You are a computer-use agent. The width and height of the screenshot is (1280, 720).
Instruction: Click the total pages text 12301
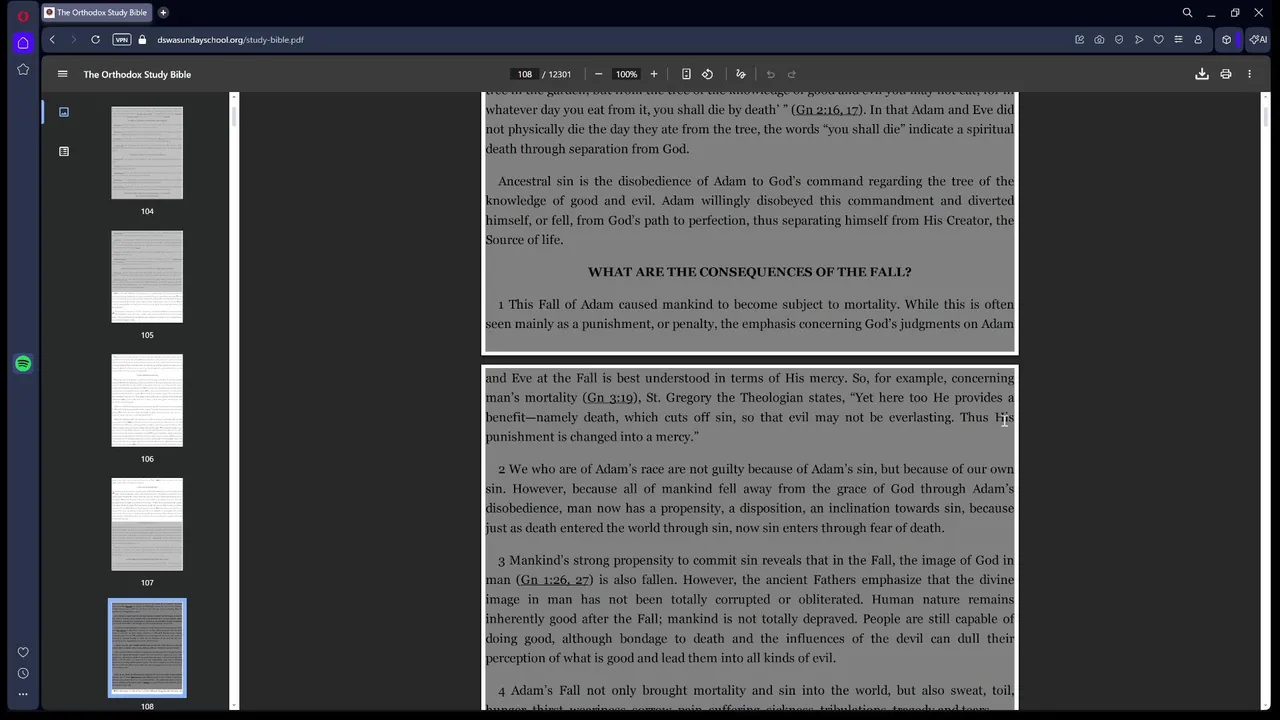pyautogui.click(x=557, y=74)
